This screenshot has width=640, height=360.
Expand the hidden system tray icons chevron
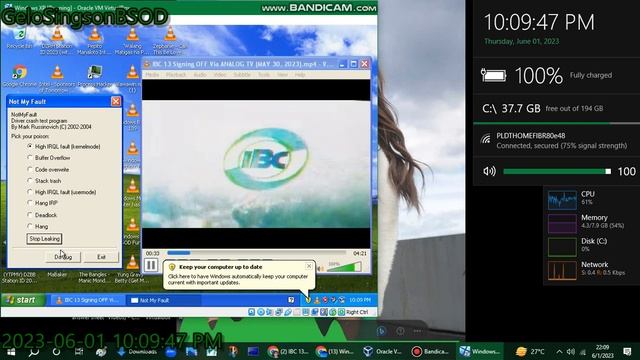[x=559, y=351]
